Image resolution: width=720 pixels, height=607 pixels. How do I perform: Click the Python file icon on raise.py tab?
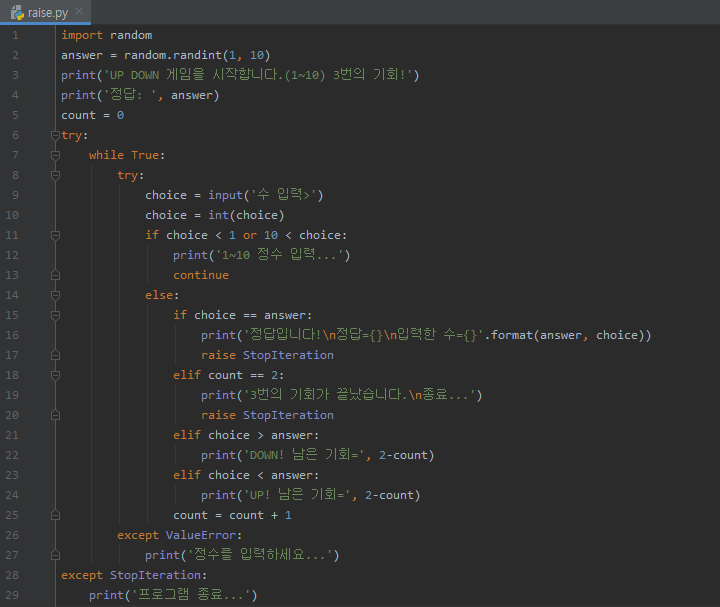17,12
